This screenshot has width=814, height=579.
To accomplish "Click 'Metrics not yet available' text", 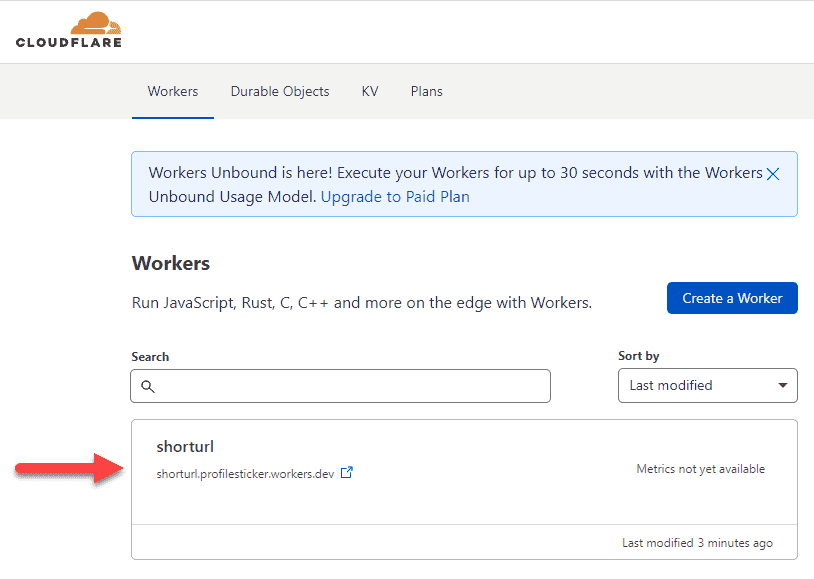I will (701, 469).
